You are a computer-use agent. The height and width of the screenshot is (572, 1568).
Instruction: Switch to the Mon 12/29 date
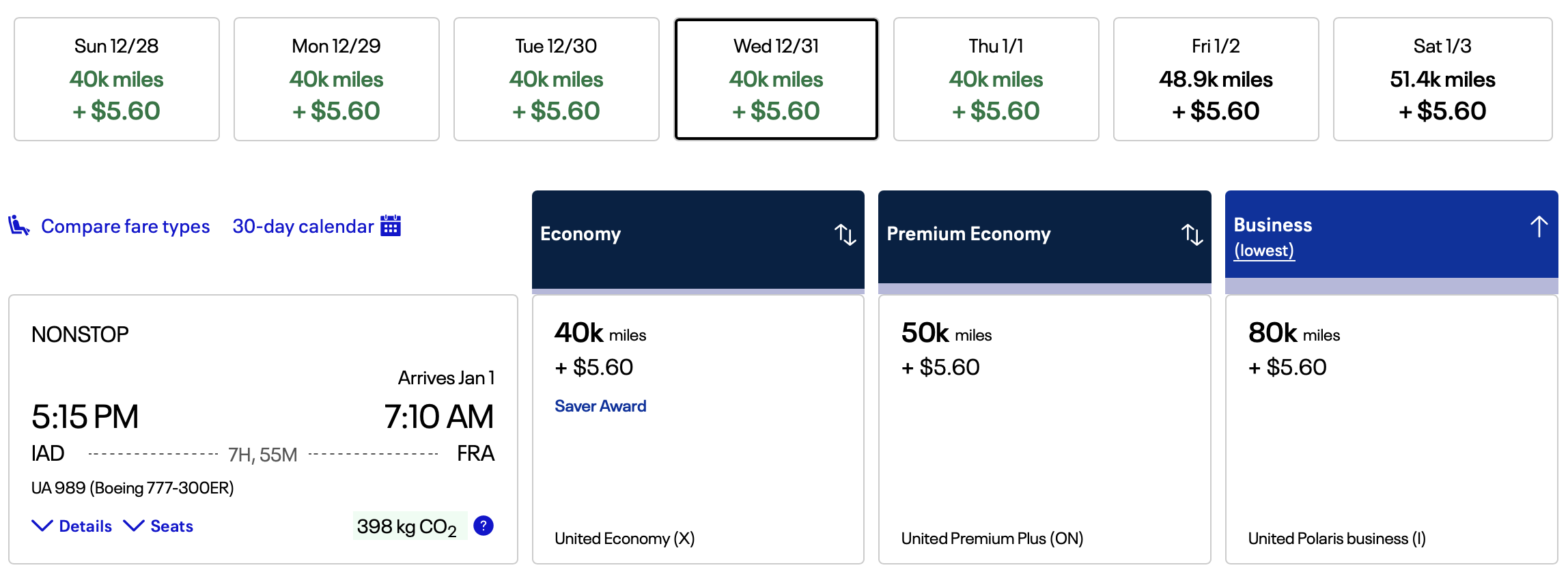[337, 79]
